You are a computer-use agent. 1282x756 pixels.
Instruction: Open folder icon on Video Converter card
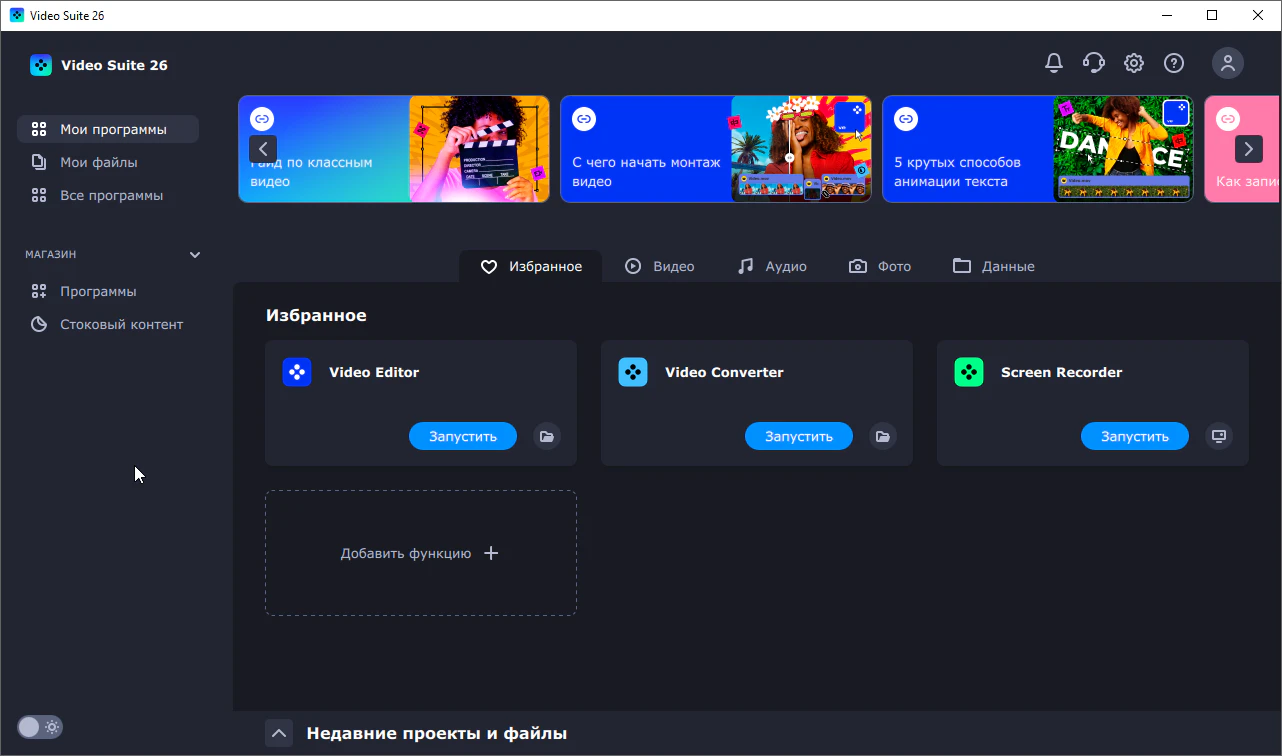coord(882,436)
